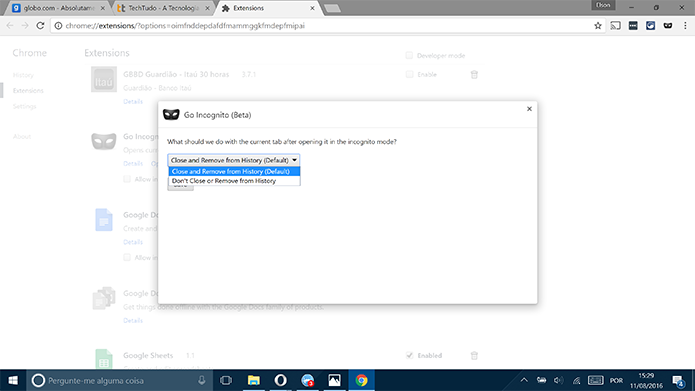Bookmark this page with the star icon
The width and height of the screenshot is (695, 391).
pos(597,26)
